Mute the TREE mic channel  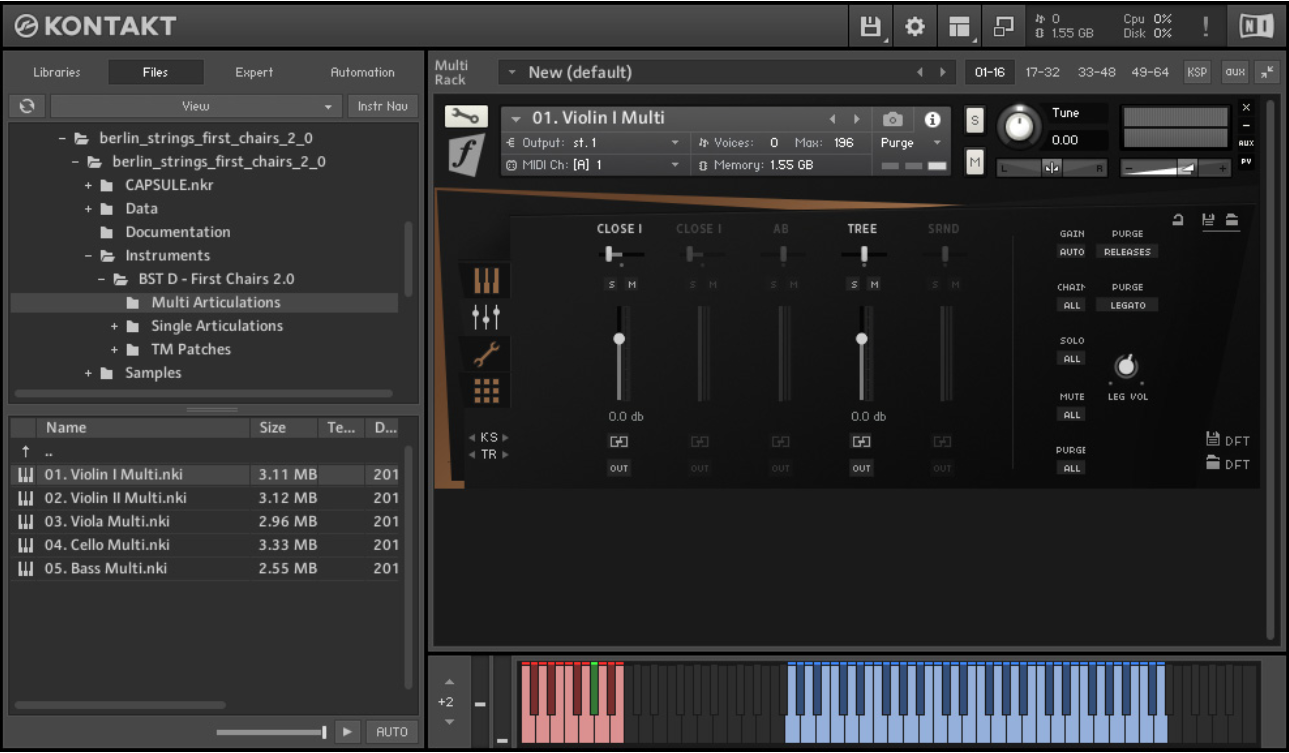[873, 285]
